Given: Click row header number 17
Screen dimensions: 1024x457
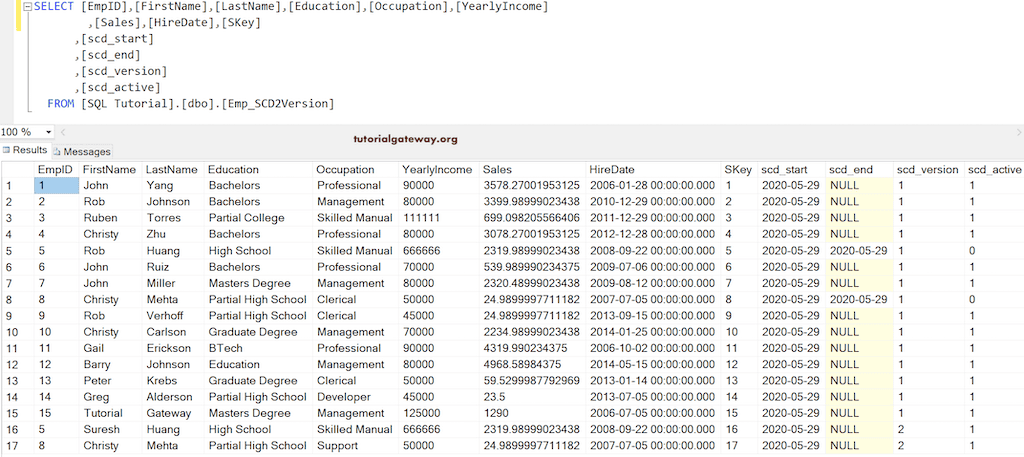Looking at the screenshot, I should point(17,446).
